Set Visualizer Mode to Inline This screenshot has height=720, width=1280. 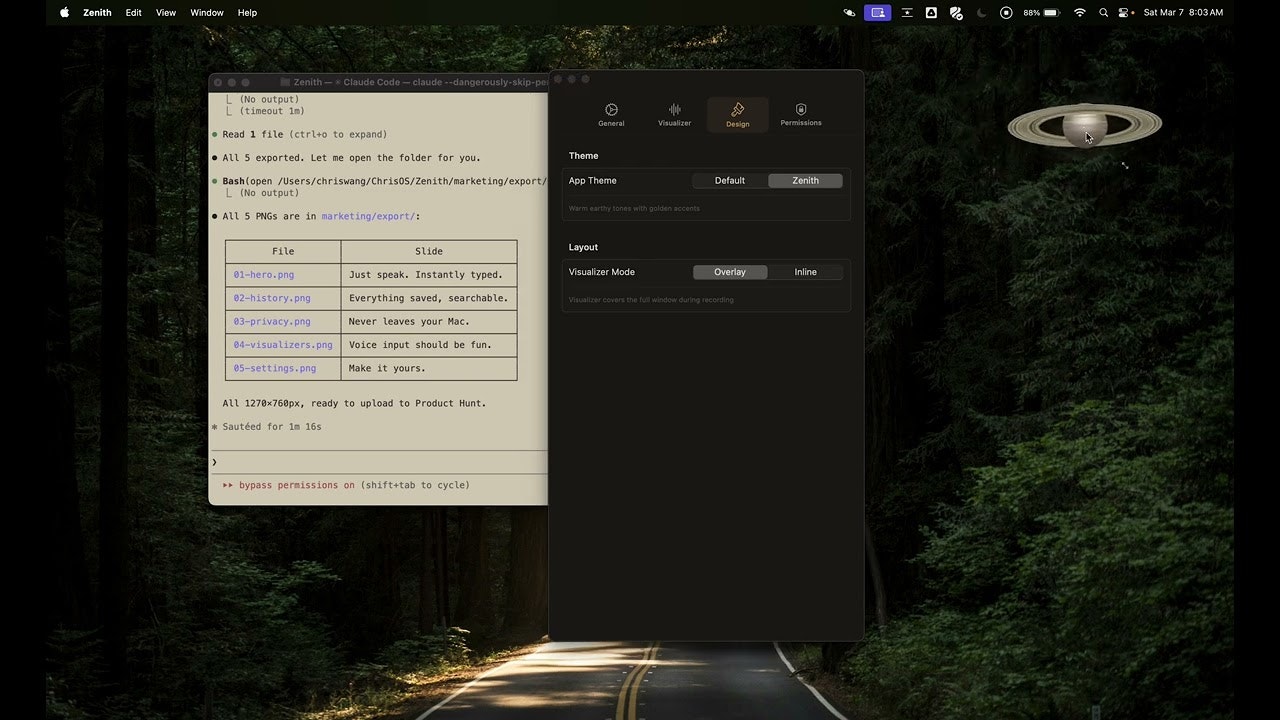point(805,272)
